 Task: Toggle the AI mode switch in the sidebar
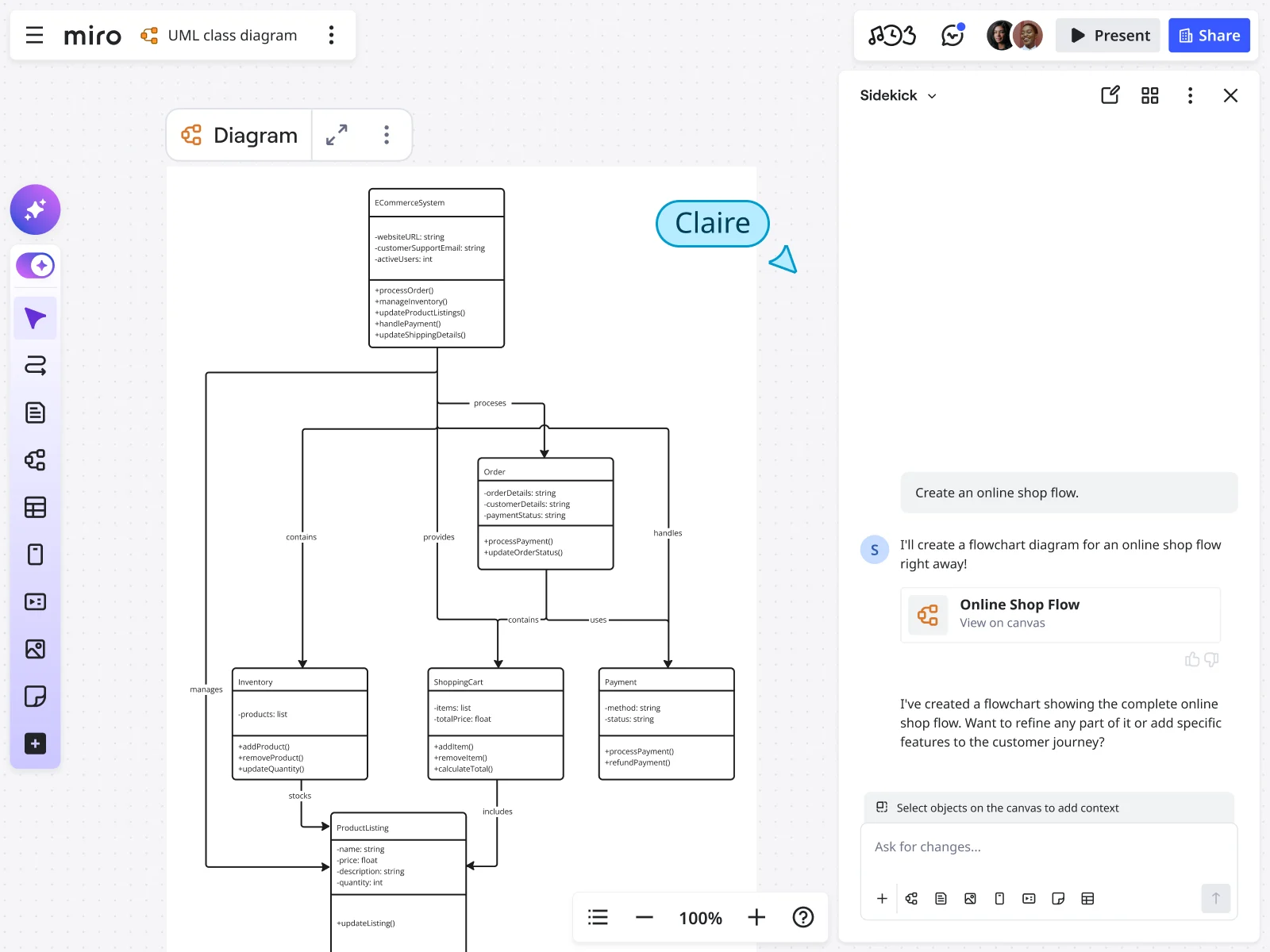pyautogui.click(x=35, y=265)
